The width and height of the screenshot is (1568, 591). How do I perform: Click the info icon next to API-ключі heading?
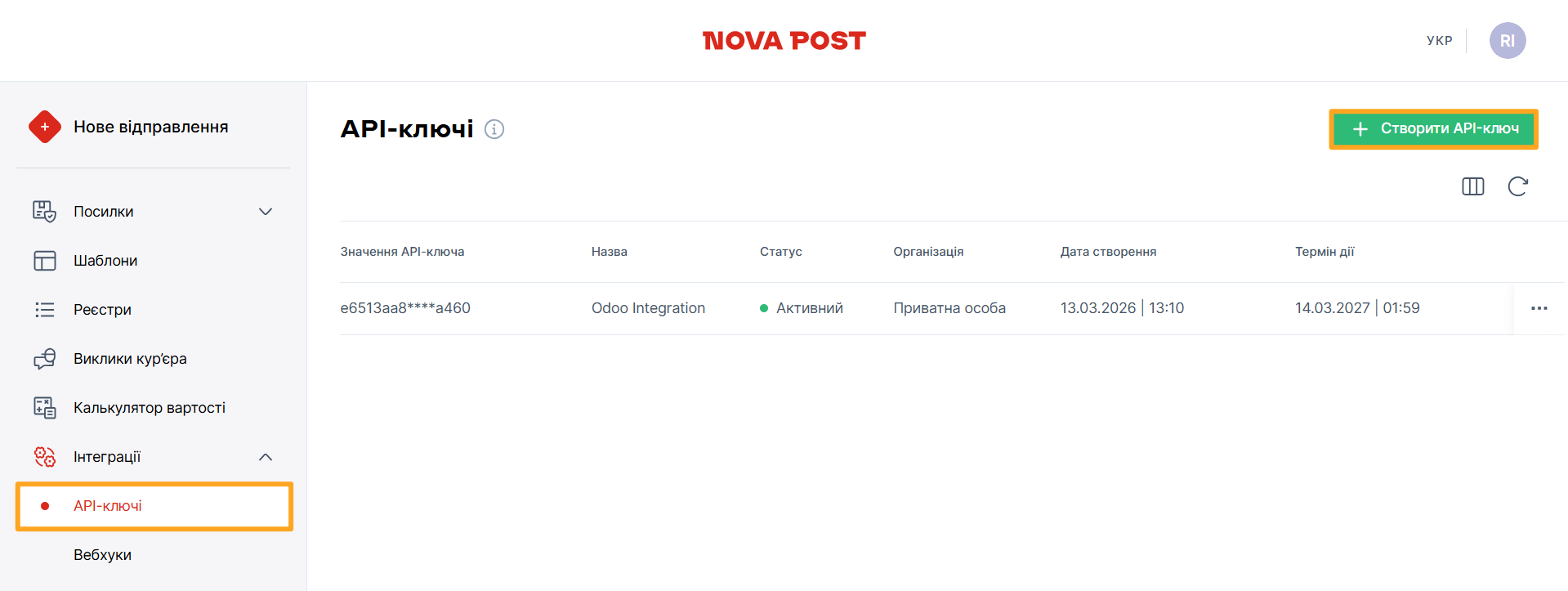[494, 129]
